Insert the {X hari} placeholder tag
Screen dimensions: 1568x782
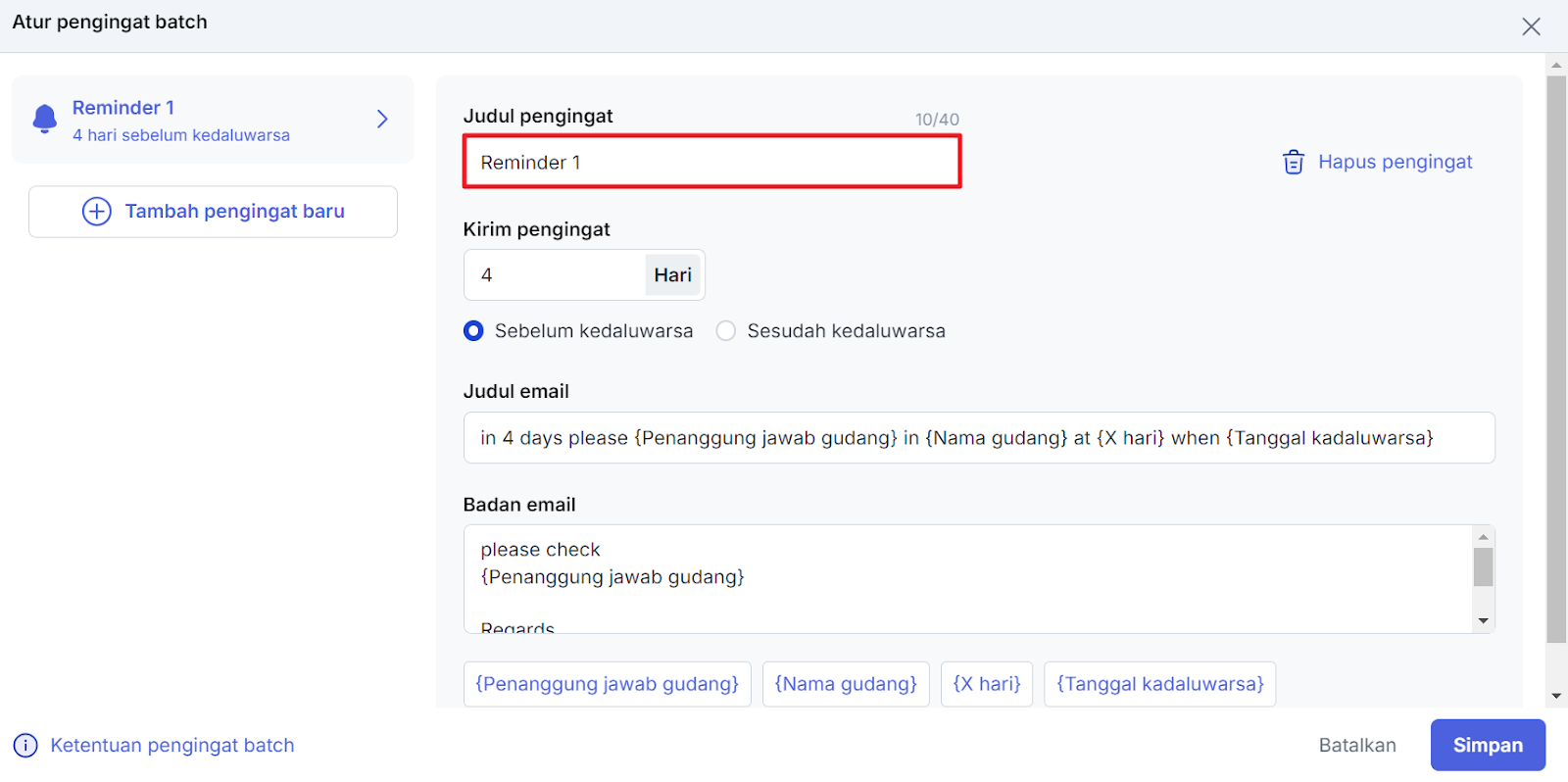click(x=986, y=684)
